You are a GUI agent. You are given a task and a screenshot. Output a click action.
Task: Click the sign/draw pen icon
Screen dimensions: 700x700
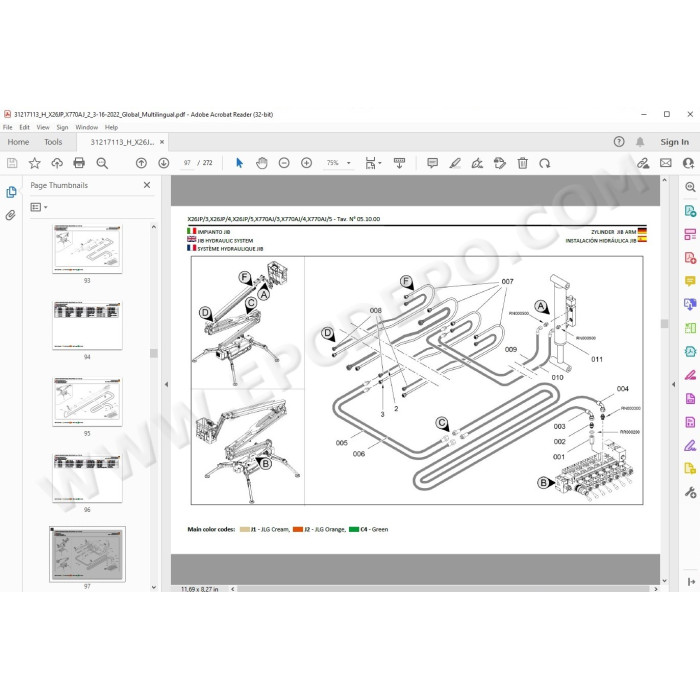point(477,163)
